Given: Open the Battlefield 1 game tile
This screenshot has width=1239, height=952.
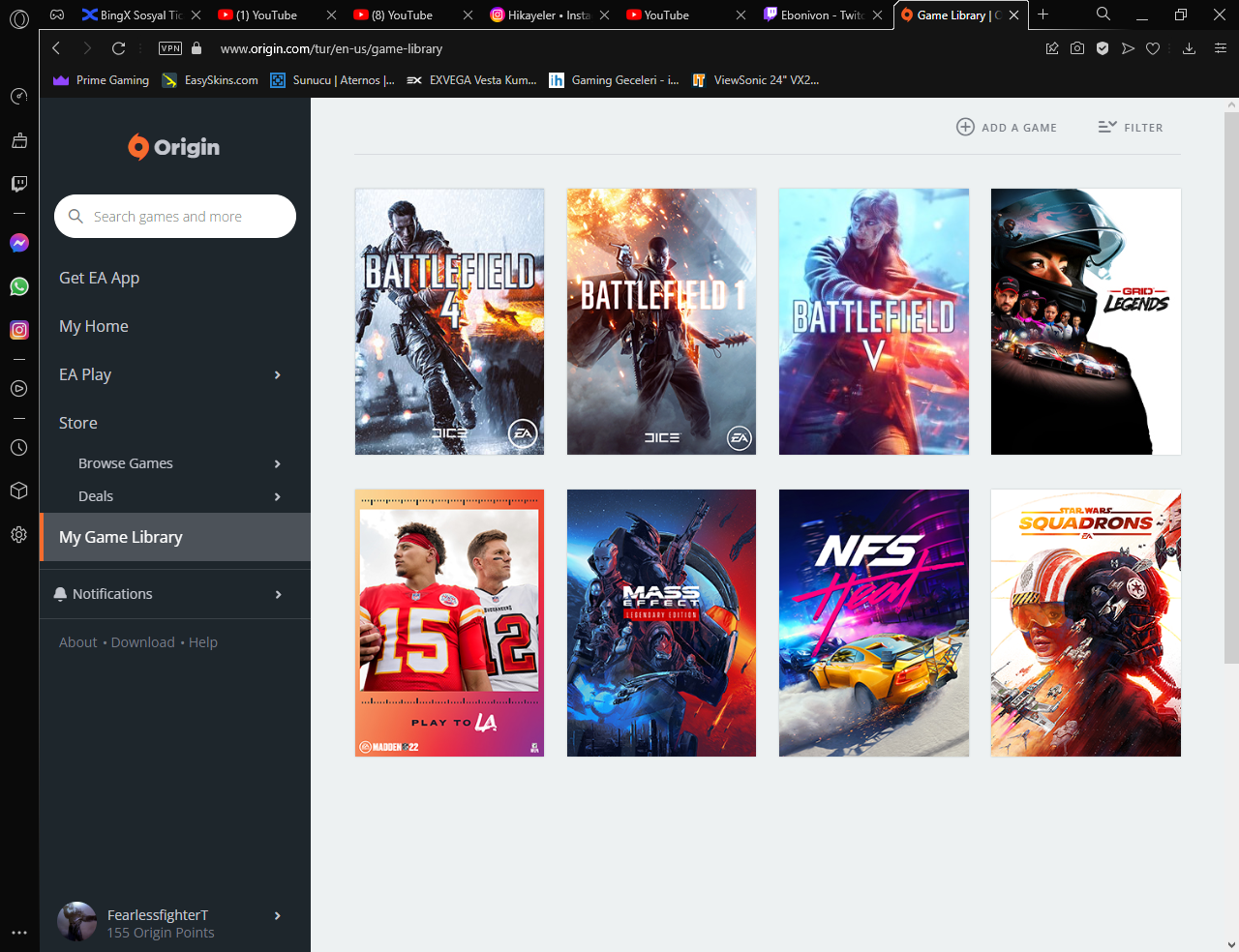Looking at the screenshot, I should click(x=661, y=321).
